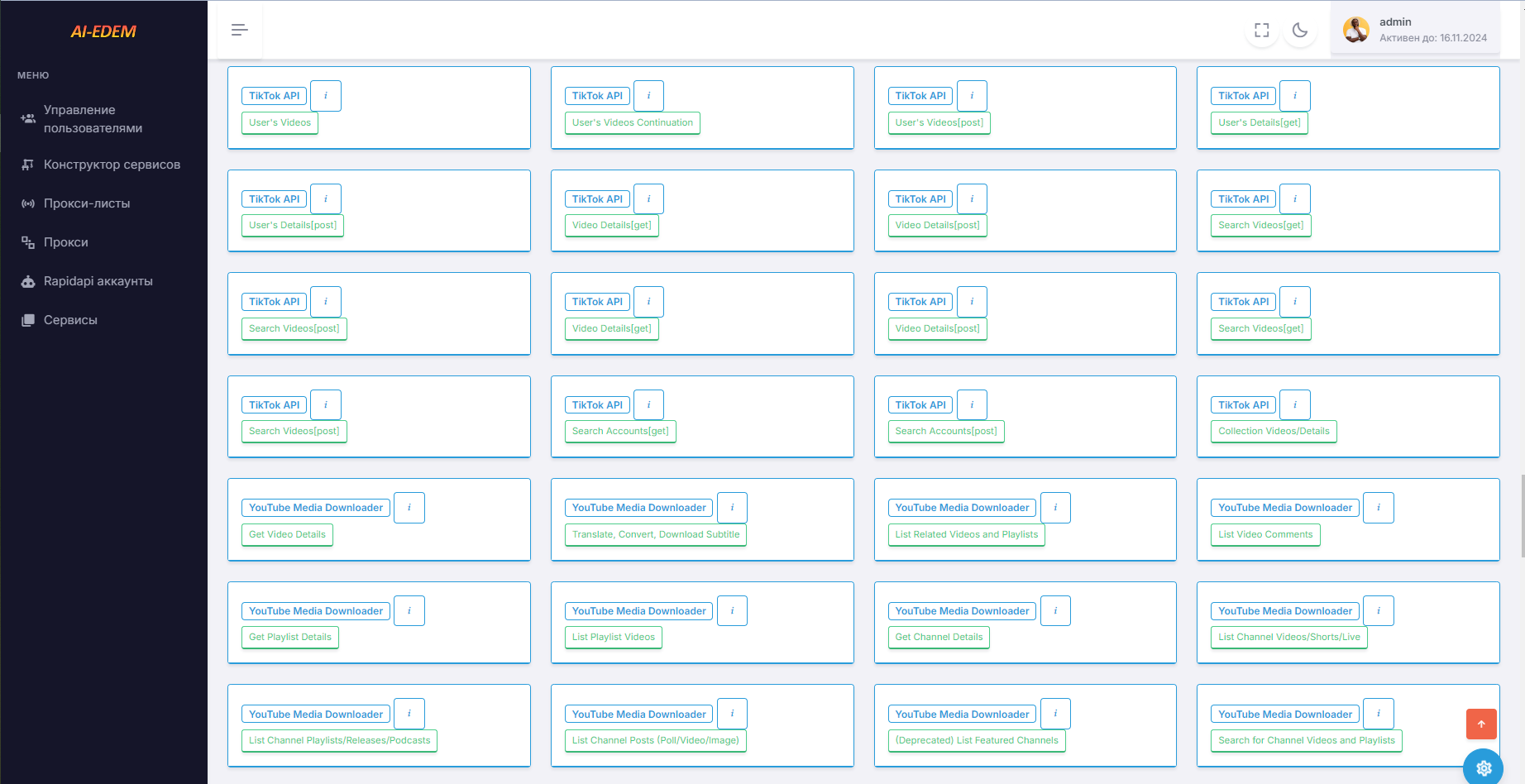Click YouTube Media Downloader badge above List Playlist Videos
The image size is (1525, 784).
(x=639, y=611)
